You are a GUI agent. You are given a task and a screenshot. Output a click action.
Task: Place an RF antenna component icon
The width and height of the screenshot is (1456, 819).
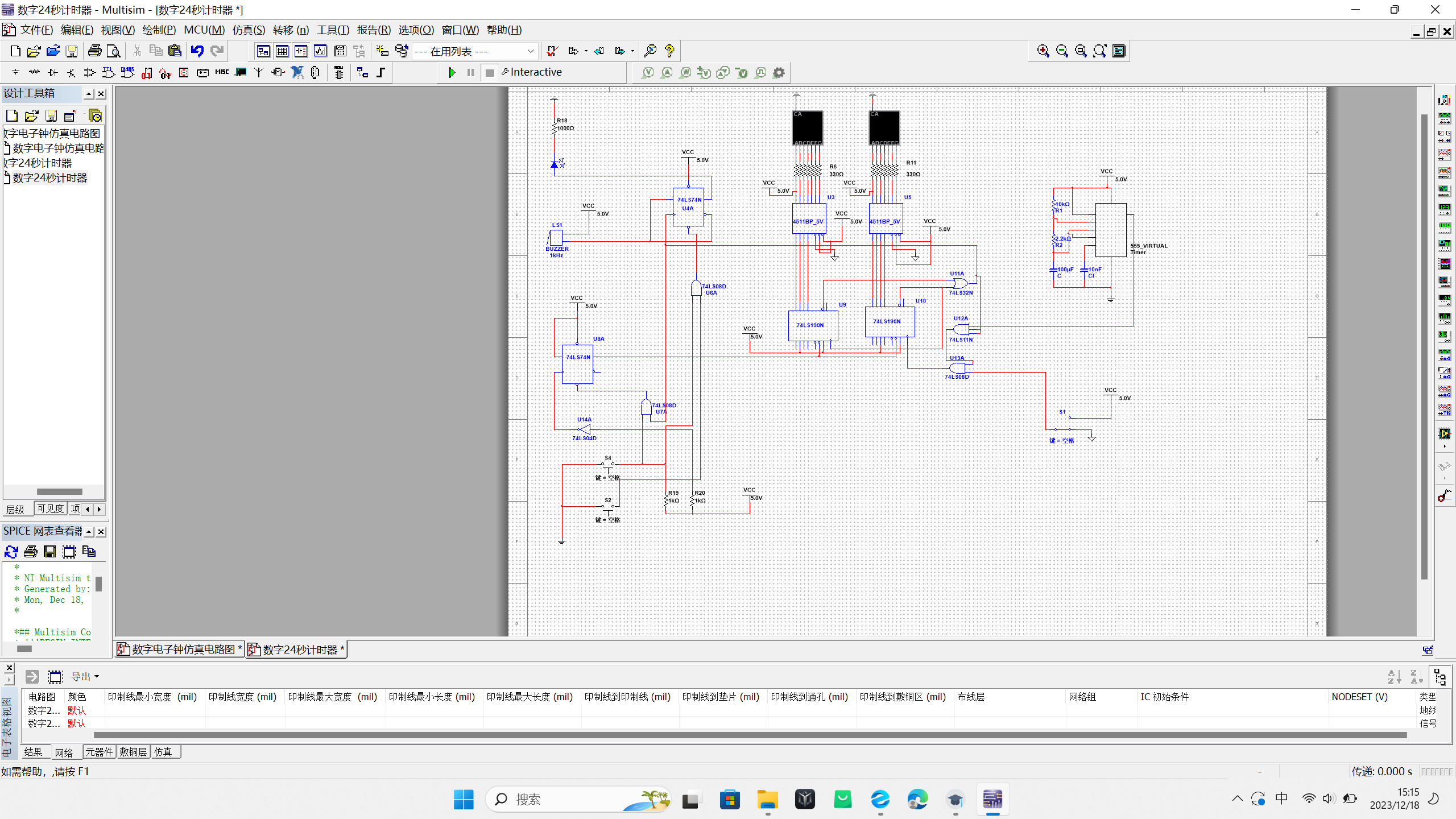(259, 72)
